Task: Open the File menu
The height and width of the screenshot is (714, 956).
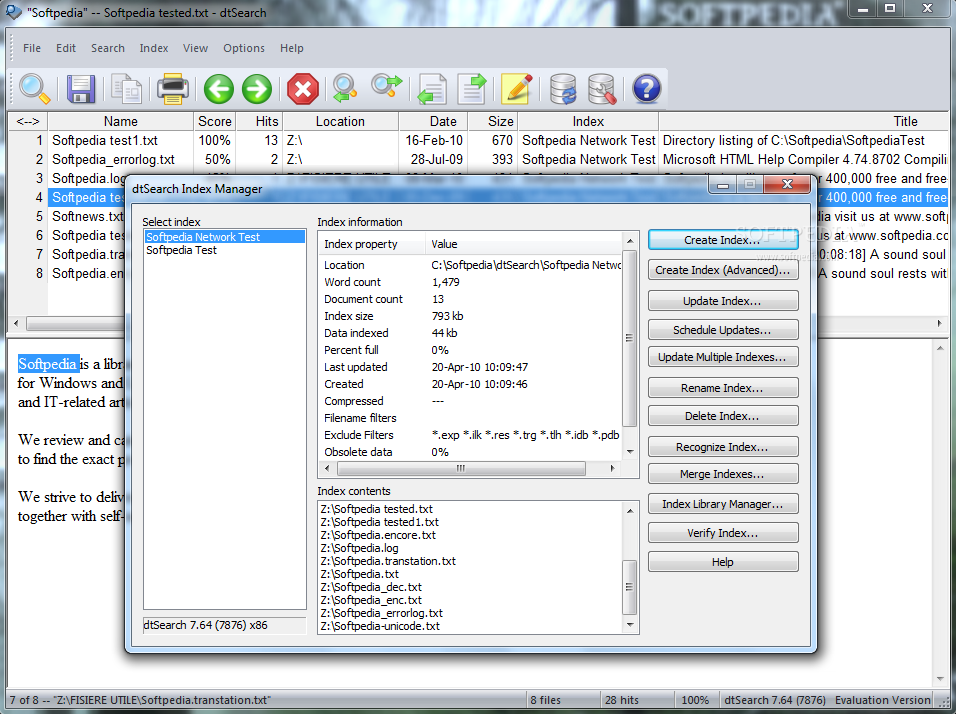Action: [x=32, y=48]
